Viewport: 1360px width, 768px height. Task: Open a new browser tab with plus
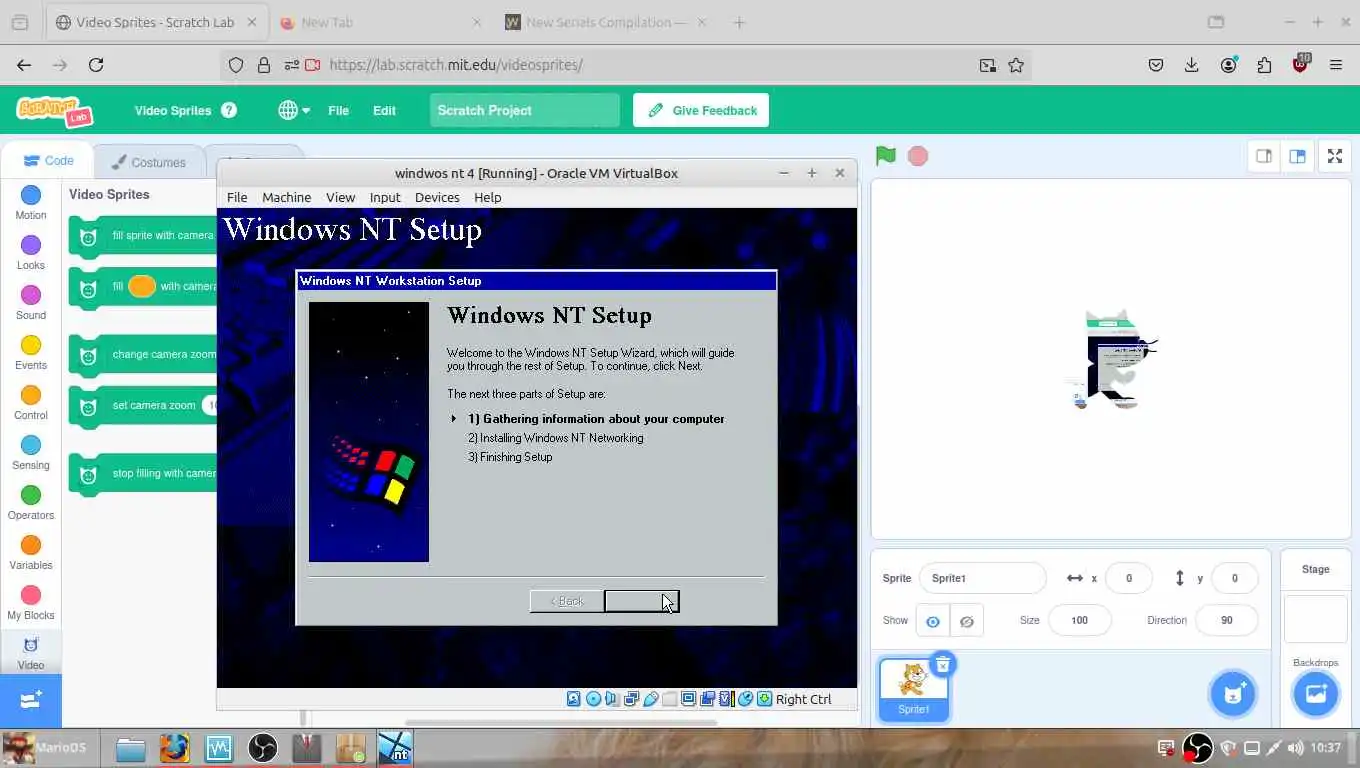tap(739, 22)
